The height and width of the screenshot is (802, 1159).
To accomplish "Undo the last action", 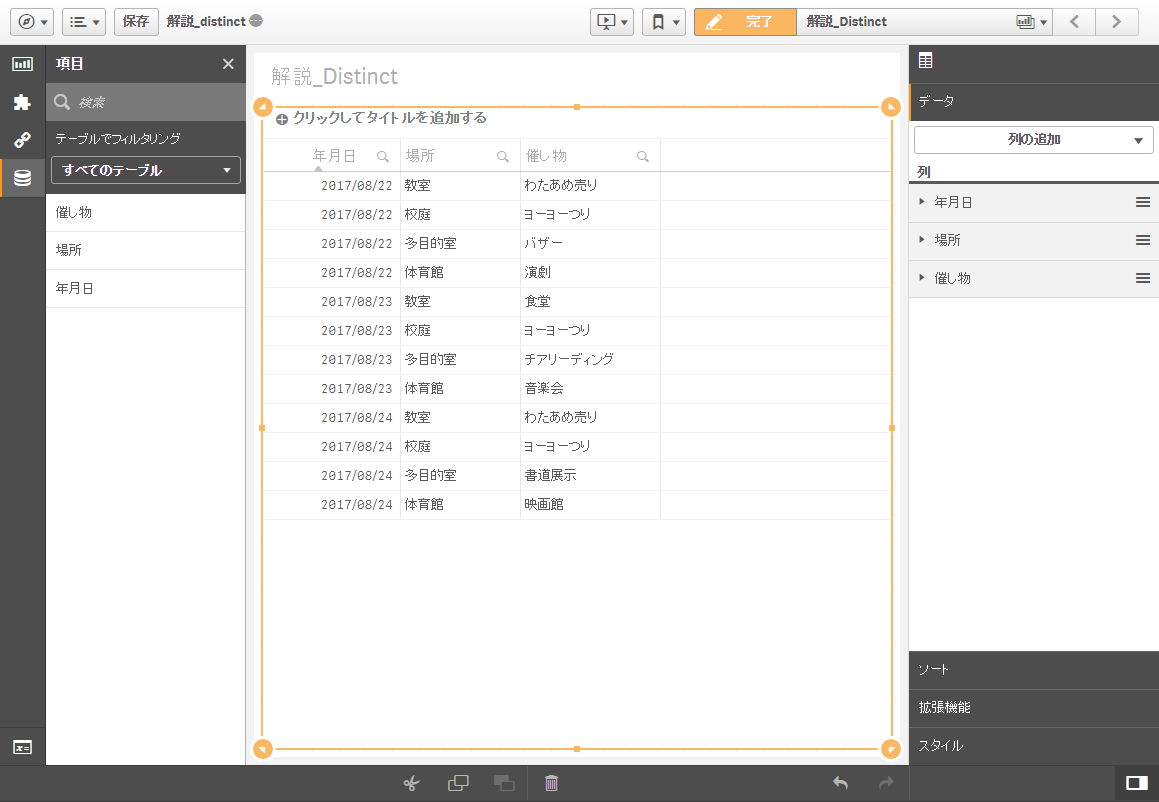I will [x=840, y=783].
